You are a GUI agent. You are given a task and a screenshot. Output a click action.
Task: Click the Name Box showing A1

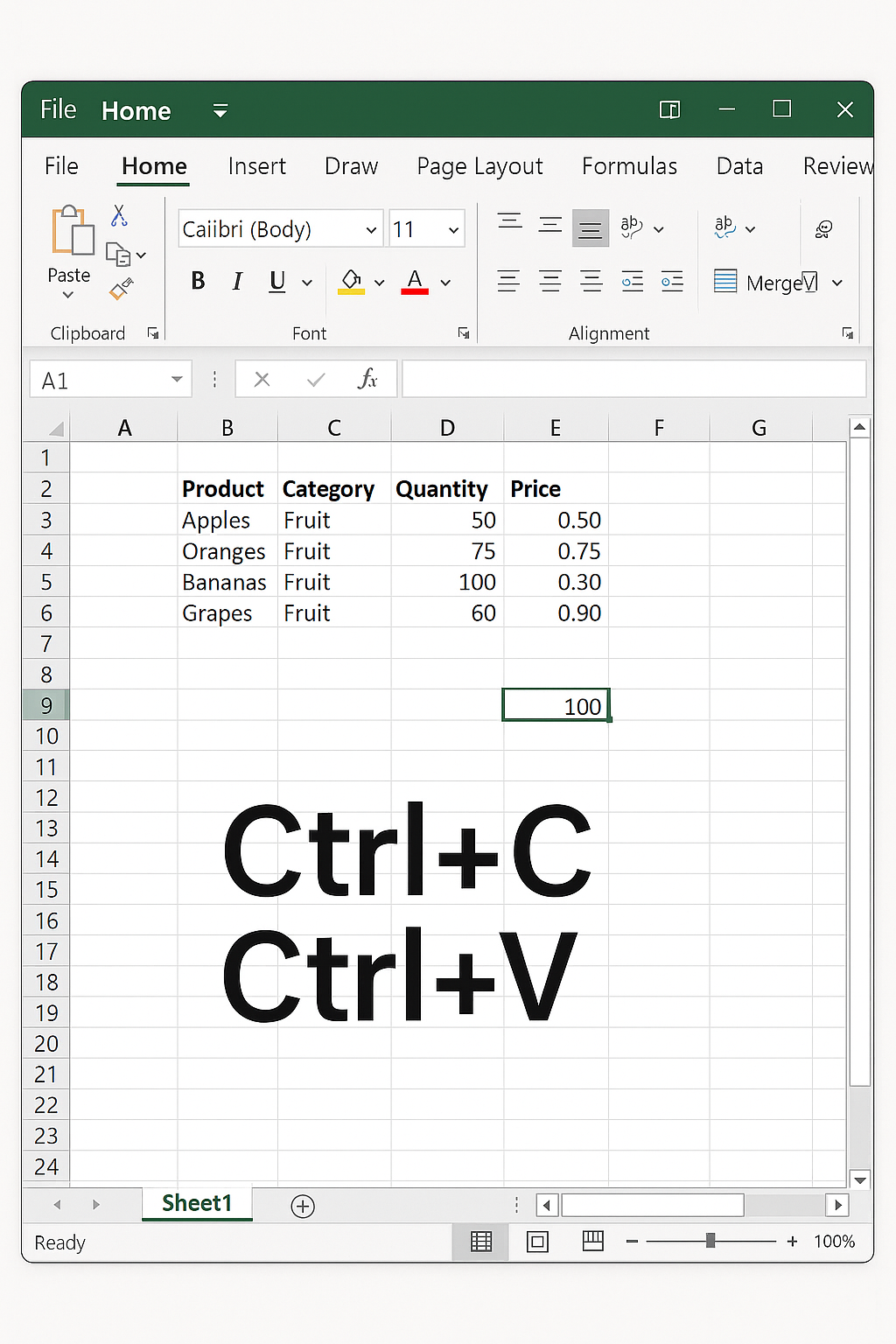[111, 380]
